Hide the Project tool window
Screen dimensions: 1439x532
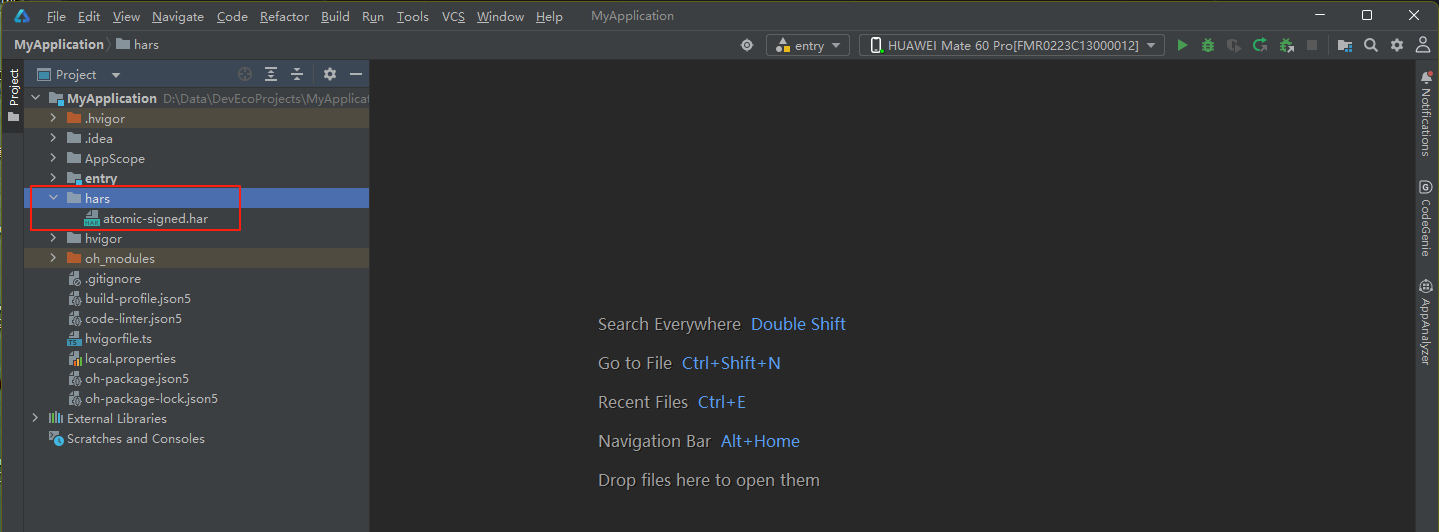click(x=354, y=74)
